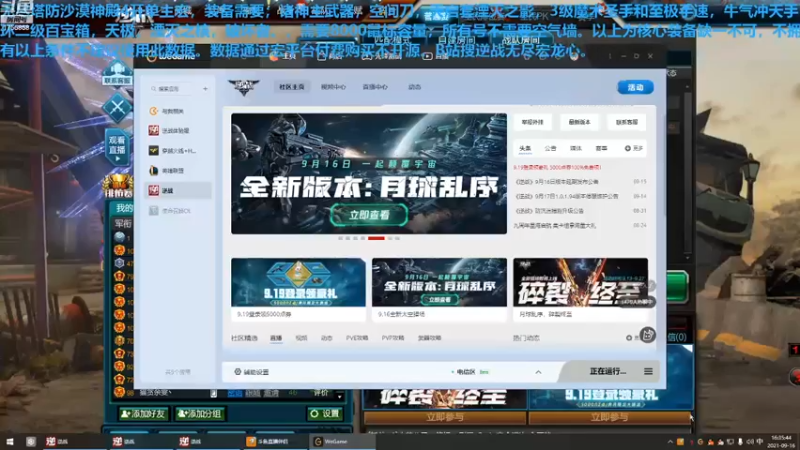Click the 热门动态 heading

pyautogui.click(x=526, y=338)
